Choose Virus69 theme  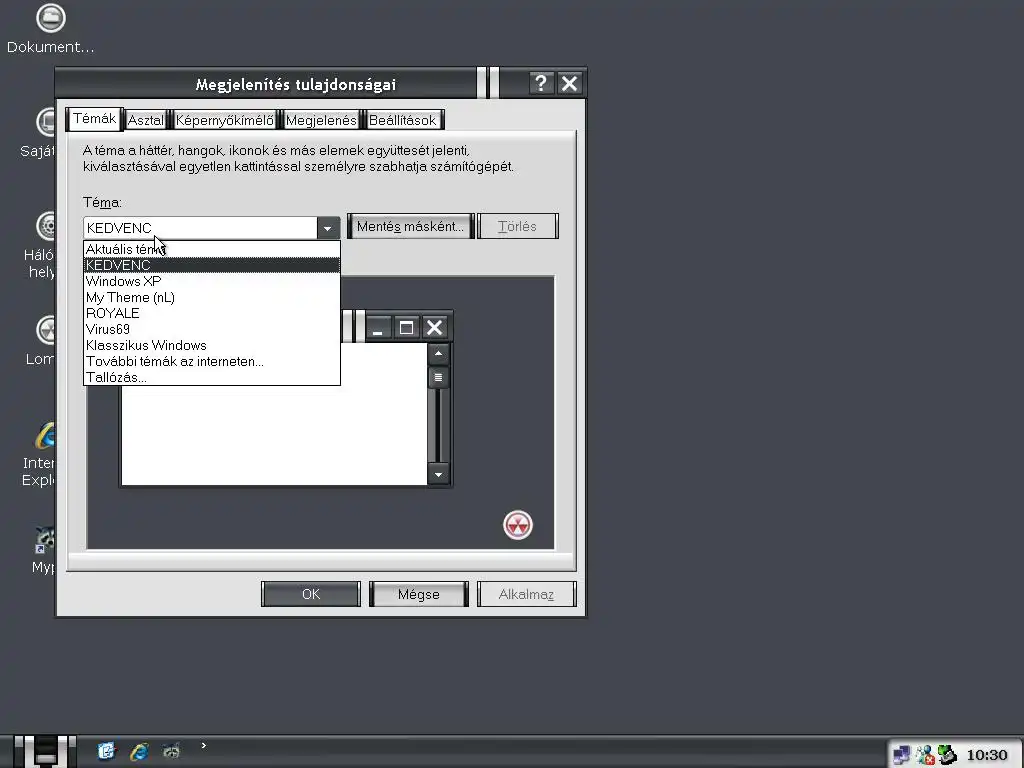click(x=212, y=329)
